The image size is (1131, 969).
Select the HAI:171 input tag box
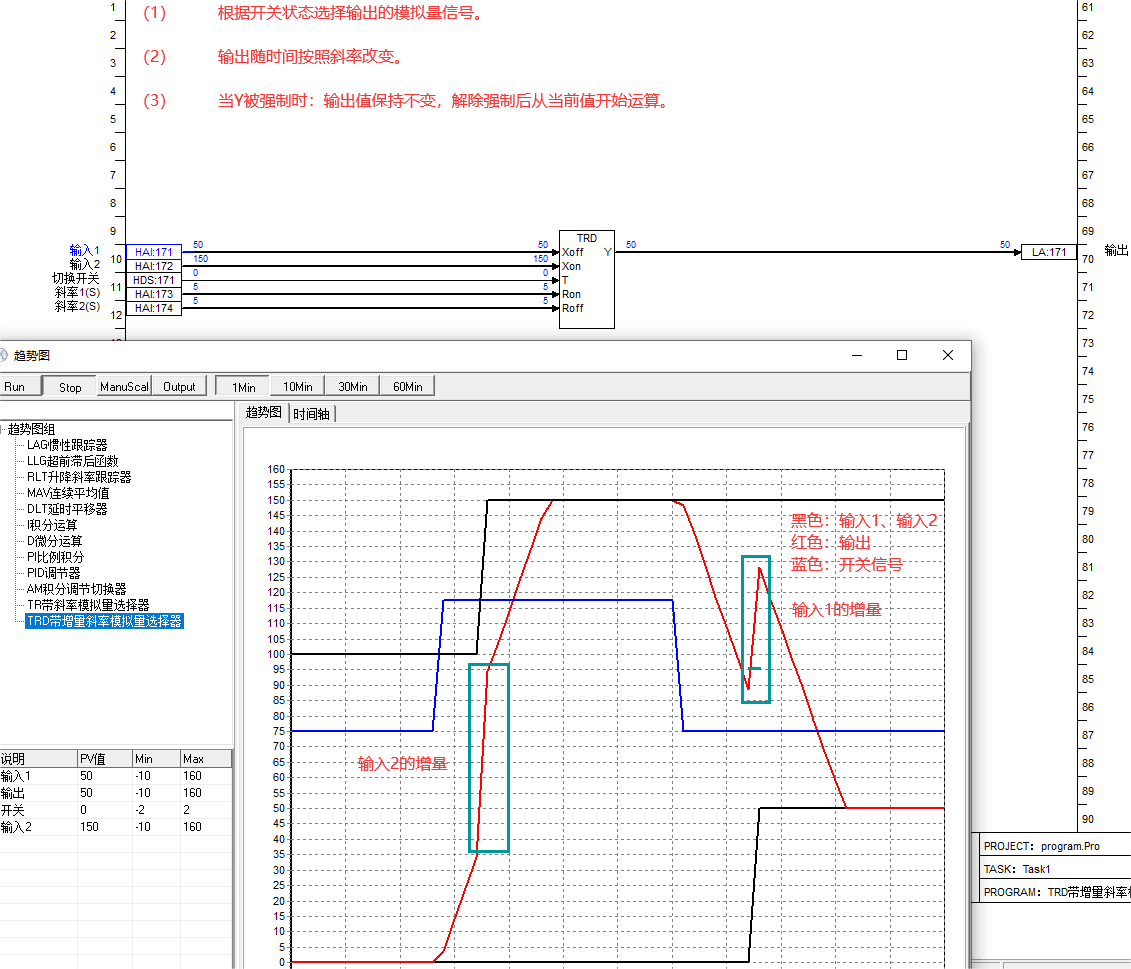click(x=154, y=252)
